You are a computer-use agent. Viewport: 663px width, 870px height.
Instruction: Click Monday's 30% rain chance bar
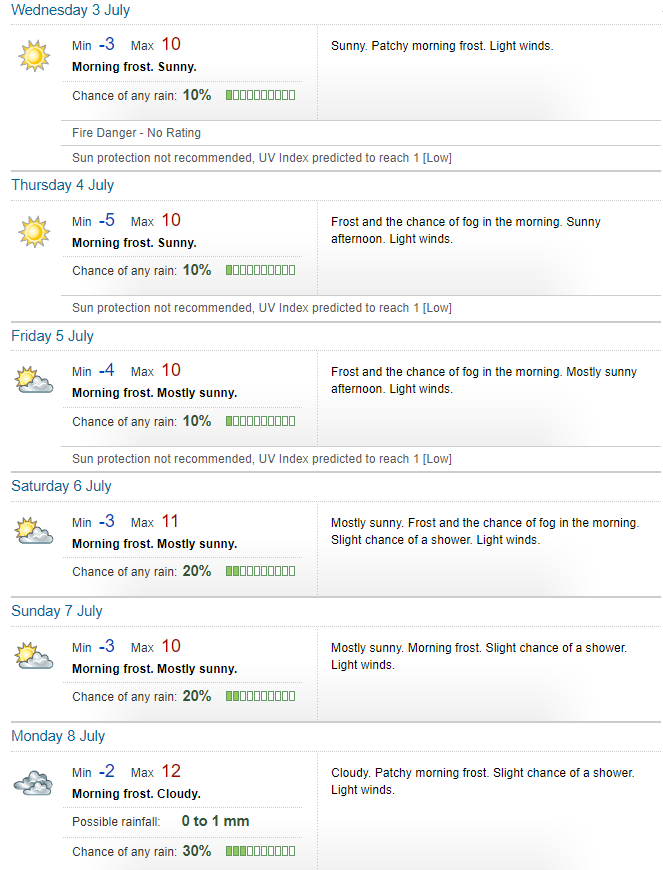(x=260, y=851)
